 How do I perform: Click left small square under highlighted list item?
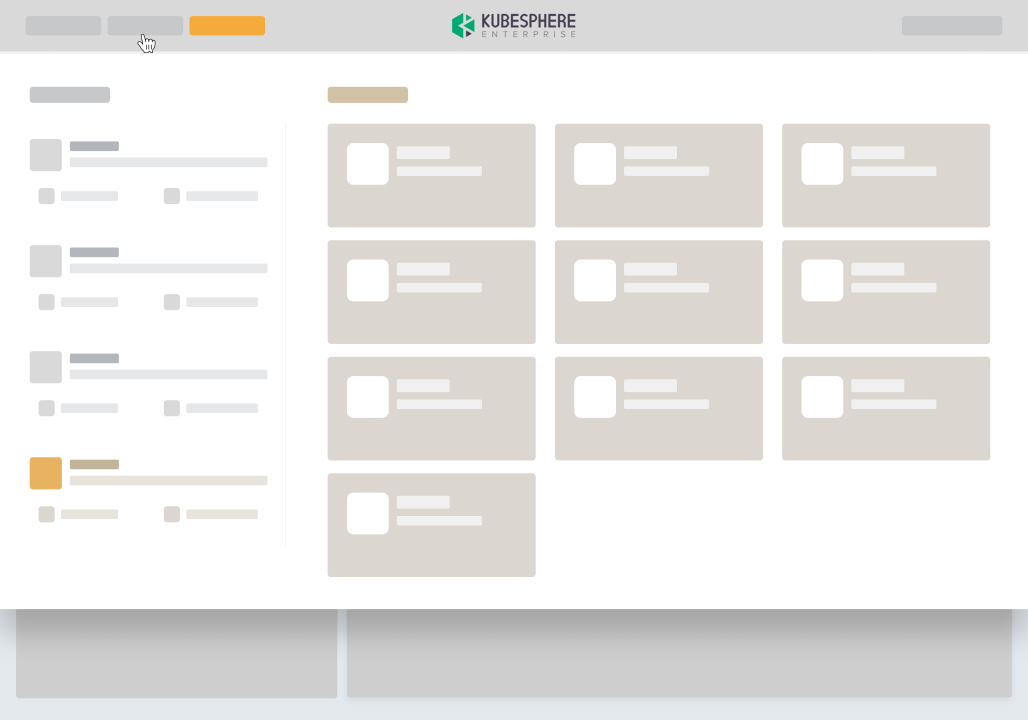coord(46,514)
